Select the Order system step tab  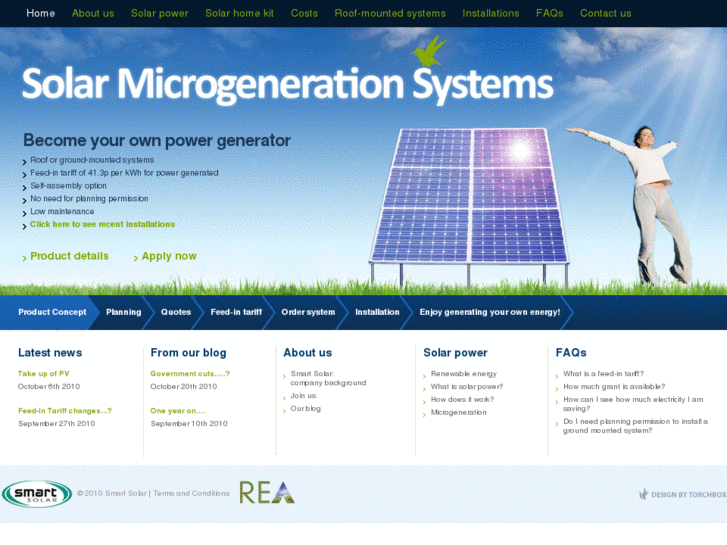point(308,312)
